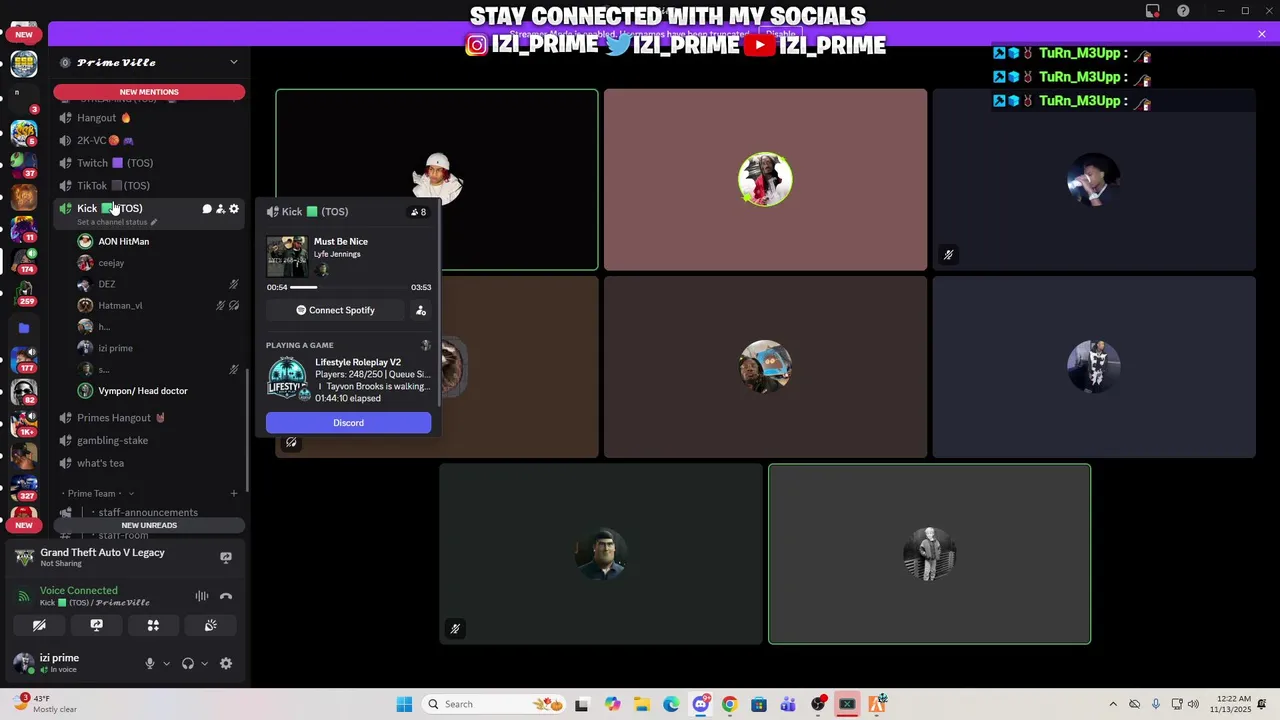1280x720 pixels.
Task: Join the TikTok (TOS) voice channel
Action: tap(148, 186)
